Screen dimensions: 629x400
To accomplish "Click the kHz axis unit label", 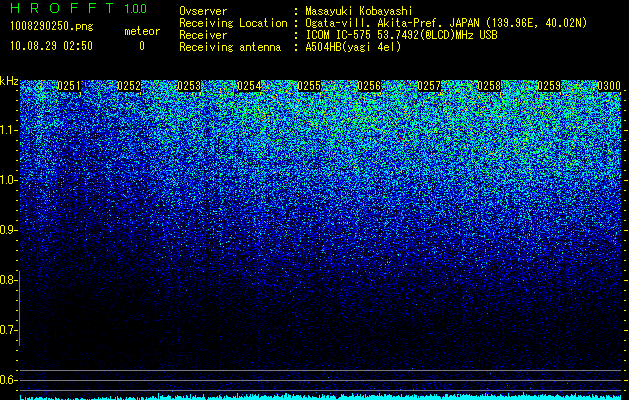I will pos(9,81).
